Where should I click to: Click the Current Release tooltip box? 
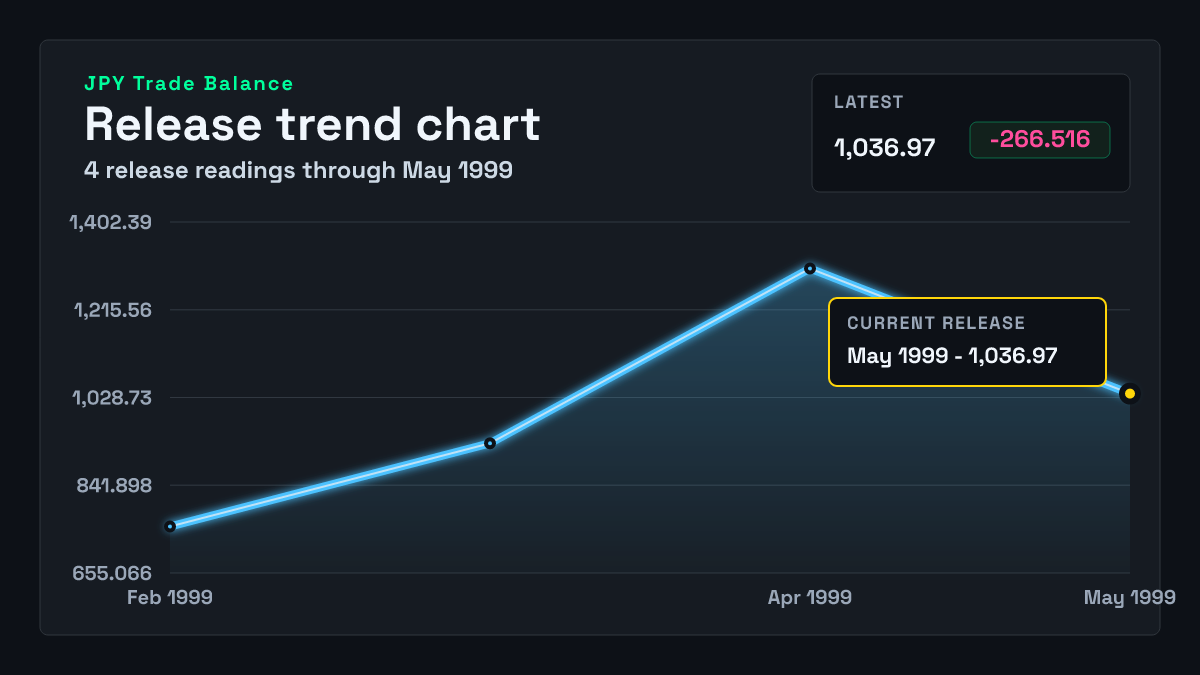(967, 342)
